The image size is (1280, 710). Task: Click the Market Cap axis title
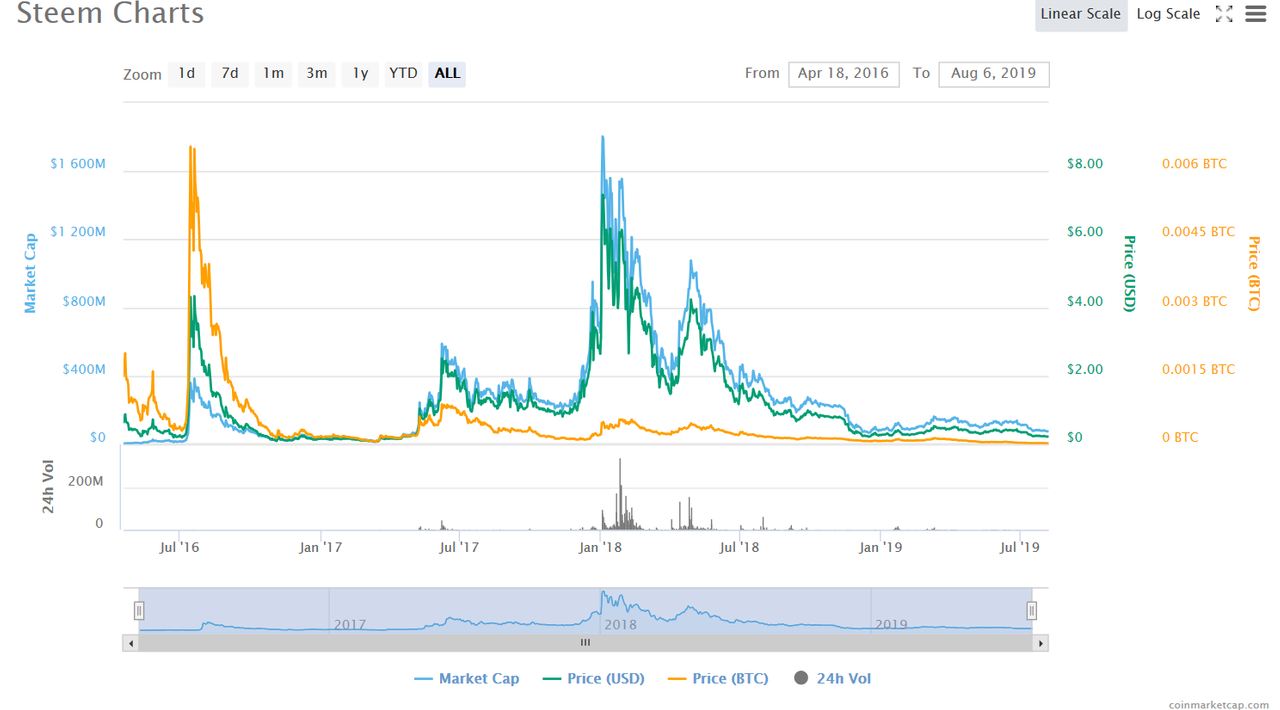(x=30, y=273)
